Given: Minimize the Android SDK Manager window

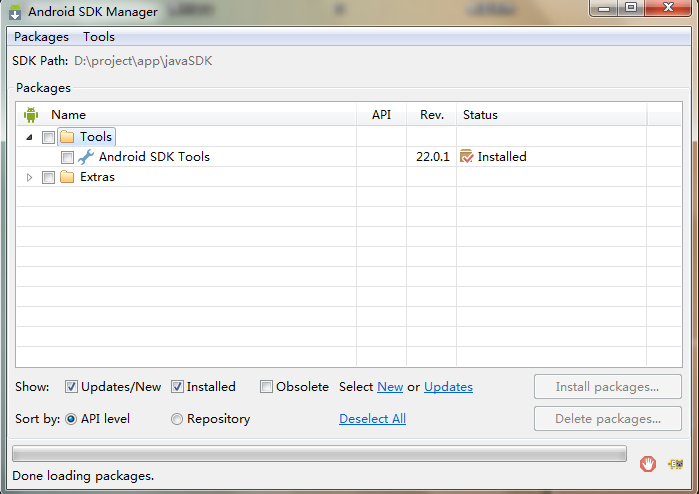Looking at the screenshot, I should tap(604, 8).
